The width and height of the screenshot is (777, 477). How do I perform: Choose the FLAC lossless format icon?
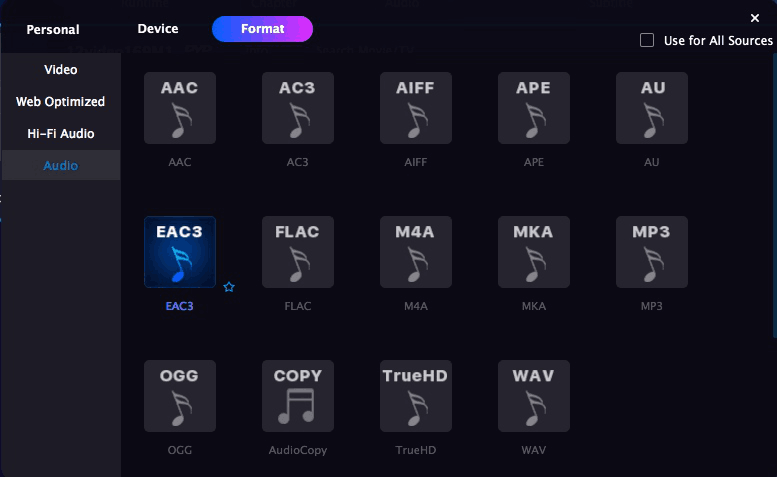297,252
